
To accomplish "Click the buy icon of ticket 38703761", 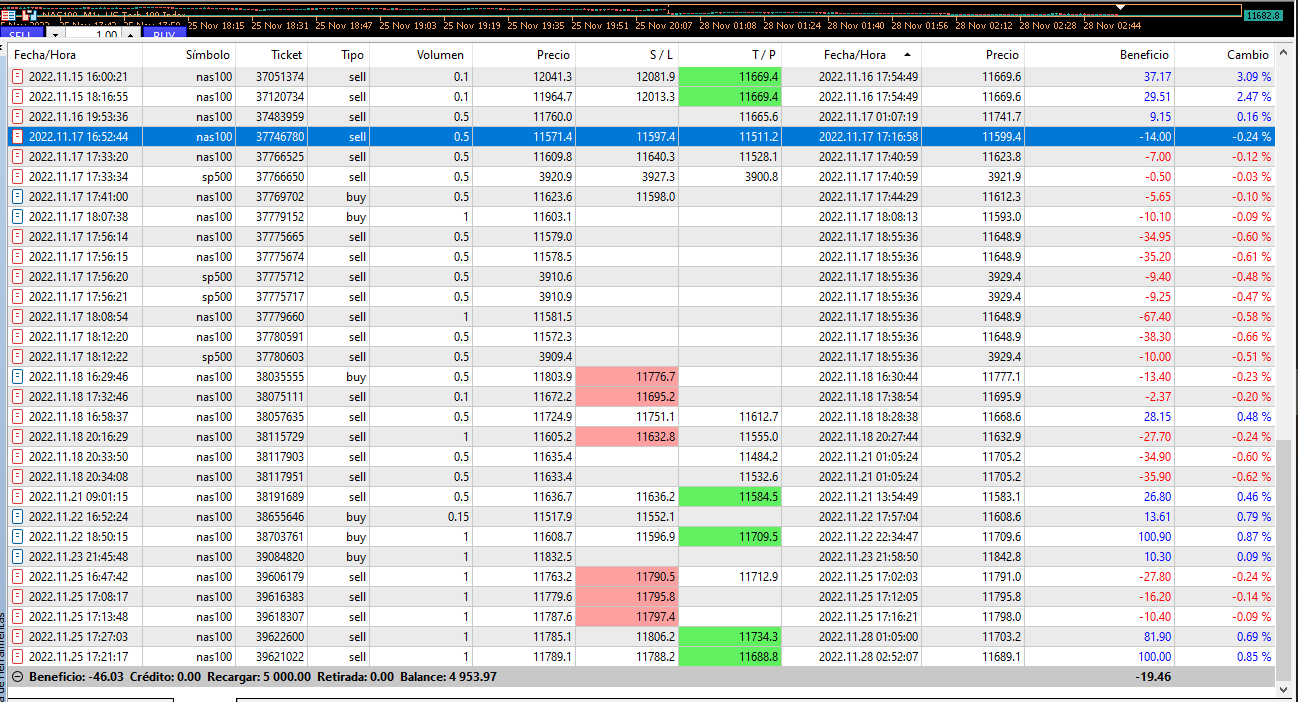I will click(x=17, y=536).
